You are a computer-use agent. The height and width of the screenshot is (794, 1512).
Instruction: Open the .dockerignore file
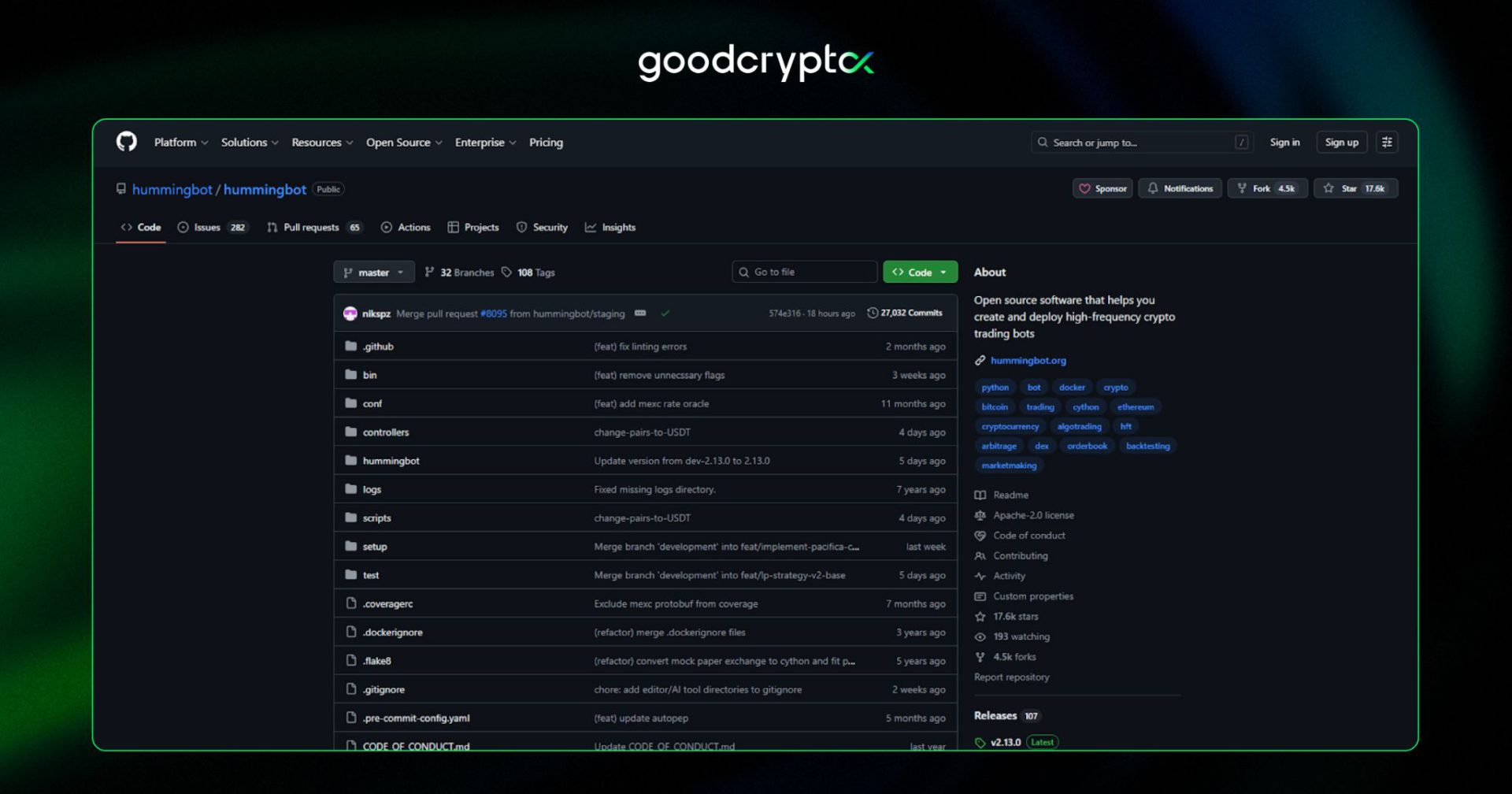[x=392, y=633]
